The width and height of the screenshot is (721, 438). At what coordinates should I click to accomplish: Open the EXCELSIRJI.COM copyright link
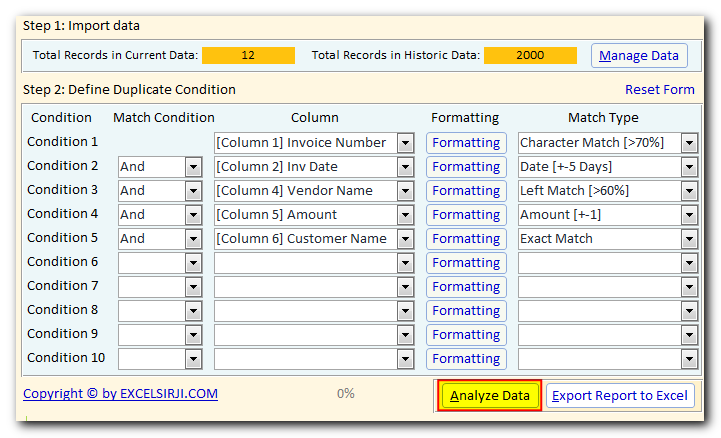pos(120,393)
